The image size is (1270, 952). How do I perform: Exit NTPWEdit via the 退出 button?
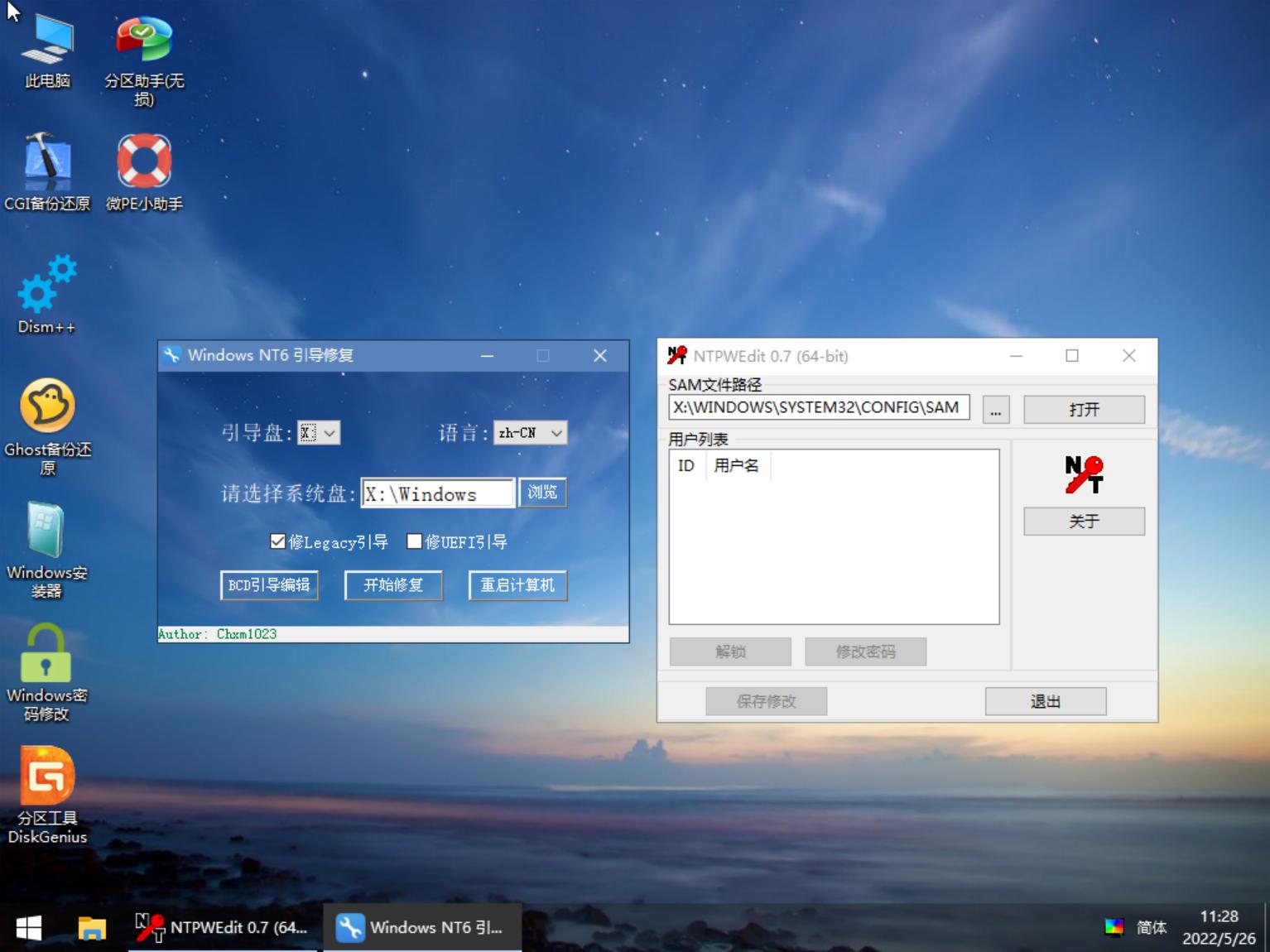1045,701
